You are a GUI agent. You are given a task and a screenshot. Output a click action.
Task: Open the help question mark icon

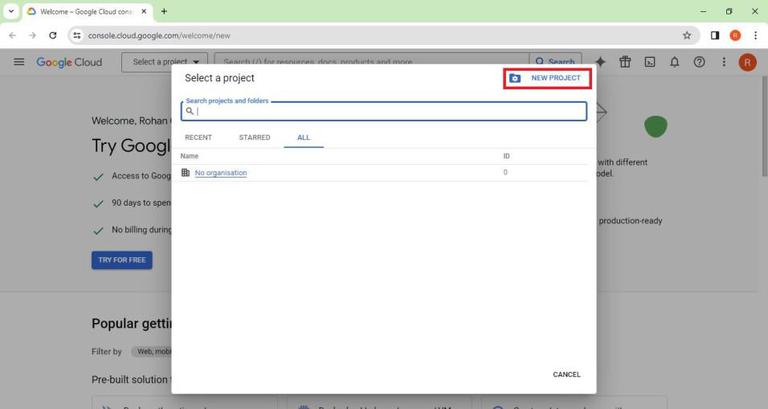699,62
